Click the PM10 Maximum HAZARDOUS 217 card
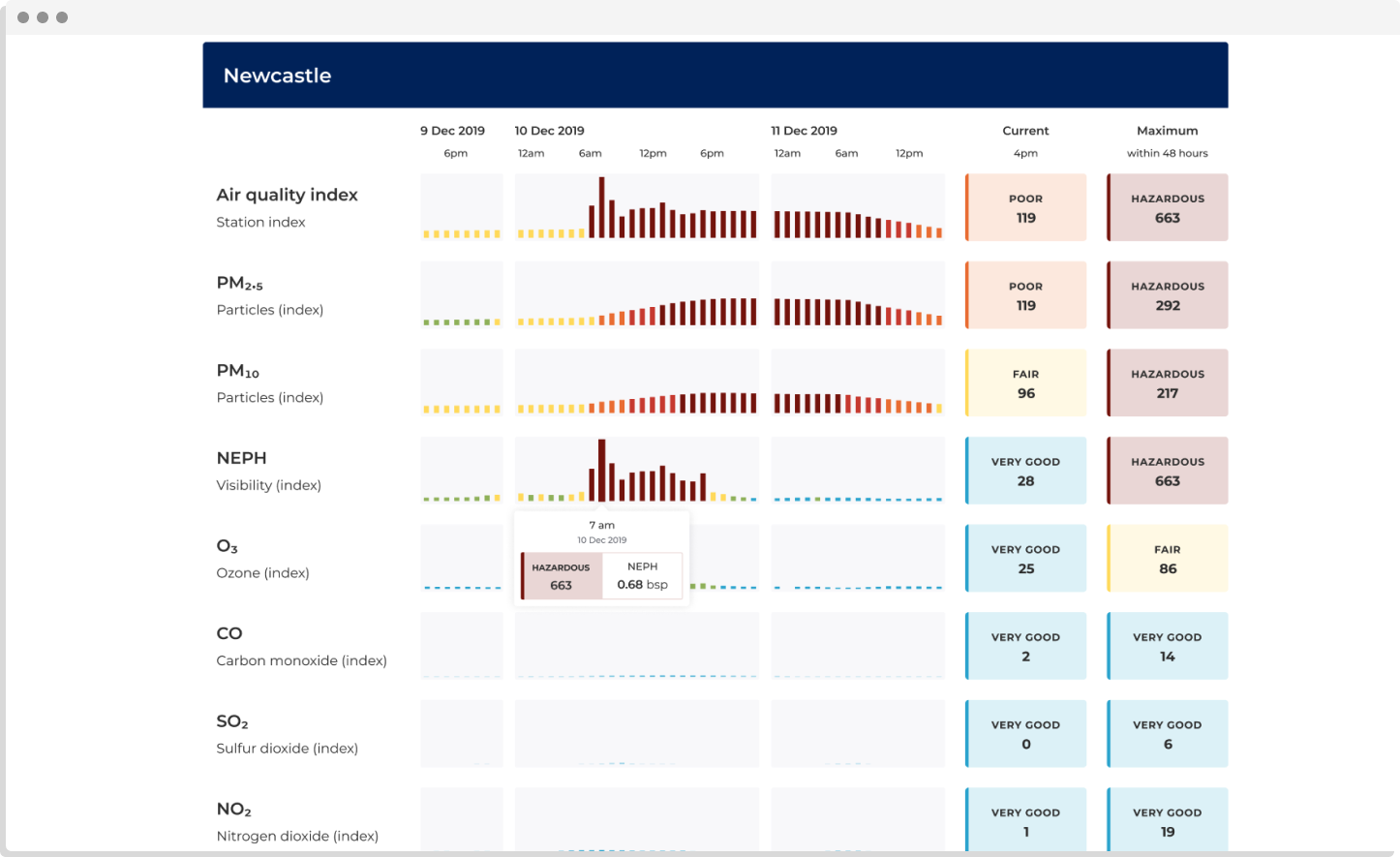The width and height of the screenshot is (1400, 857). (1167, 383)
